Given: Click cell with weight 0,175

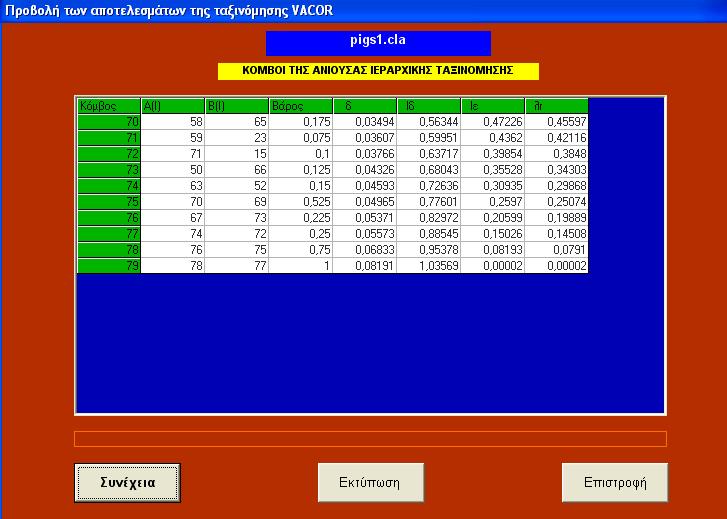Looking at the screenshot, I should coord(300,122).
